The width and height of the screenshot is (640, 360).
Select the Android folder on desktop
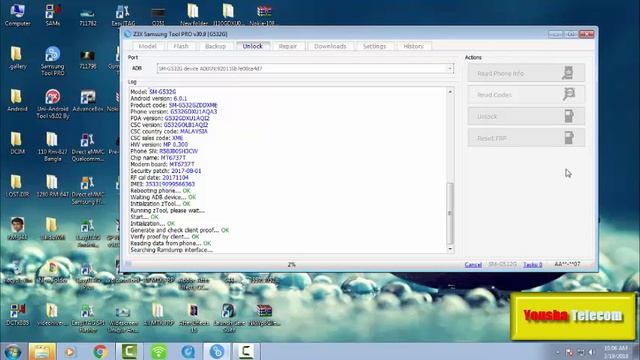(x=17, y=100)
